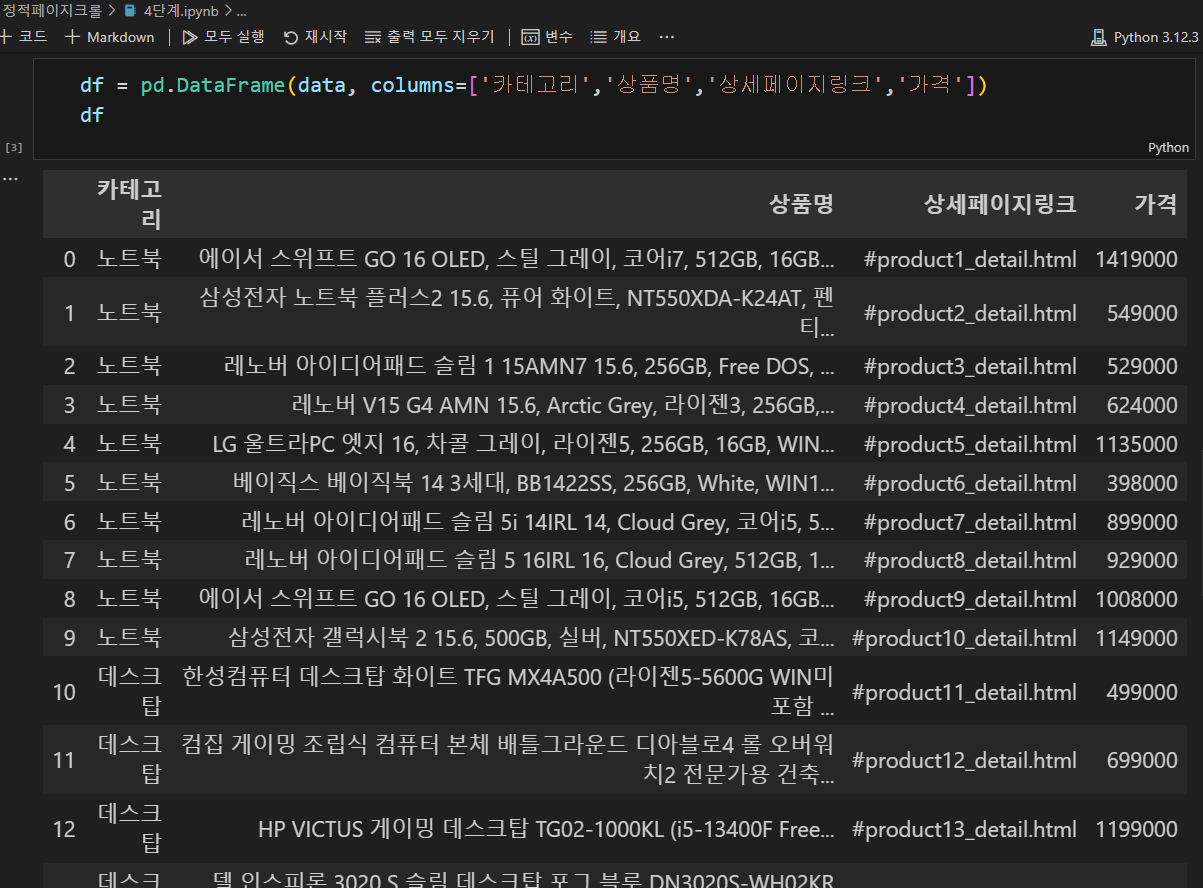Click the price value 1149000
The image size is (1203, 888).
[1136, 638]
